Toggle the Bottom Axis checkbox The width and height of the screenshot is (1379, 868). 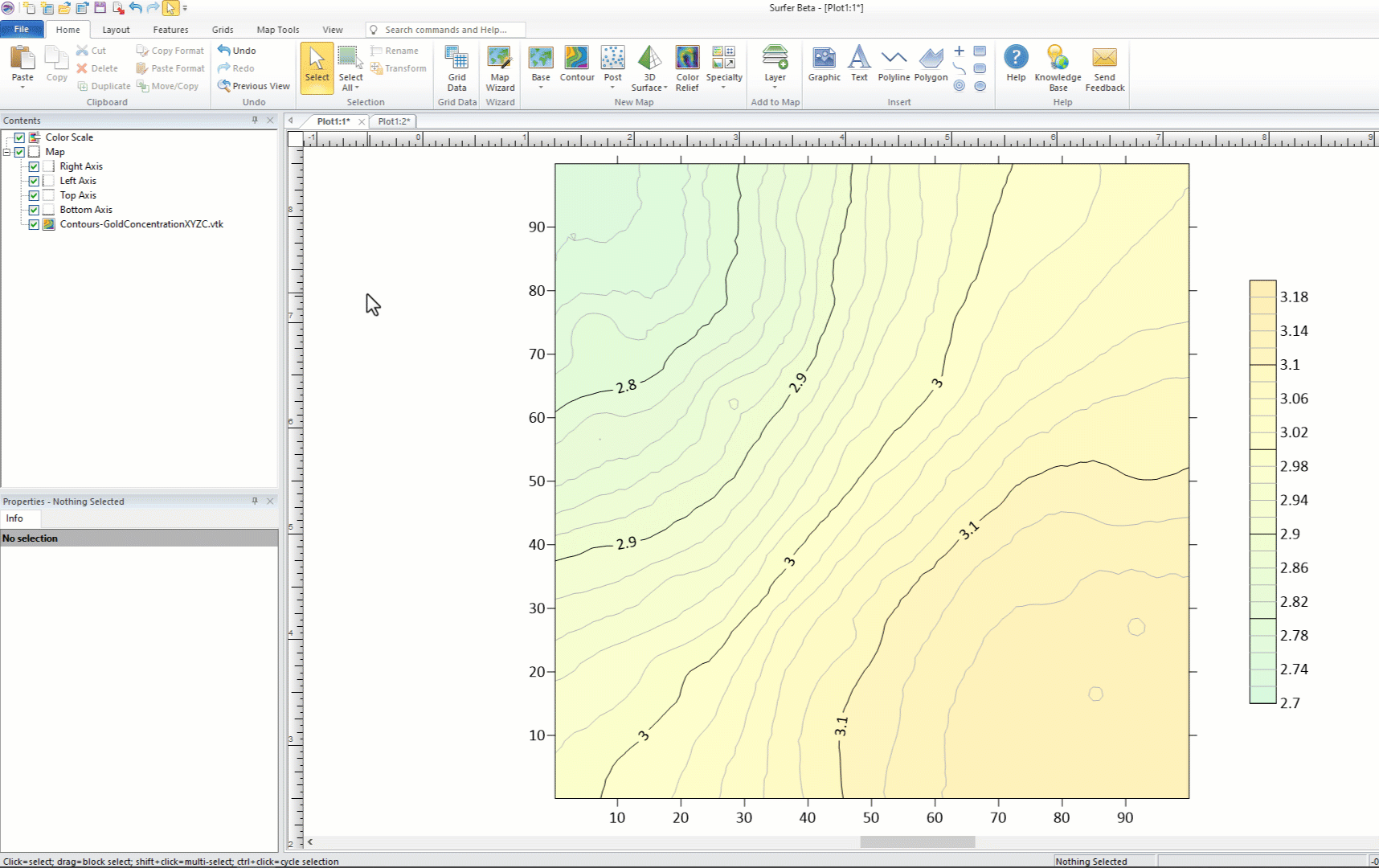tap(34, 210)
